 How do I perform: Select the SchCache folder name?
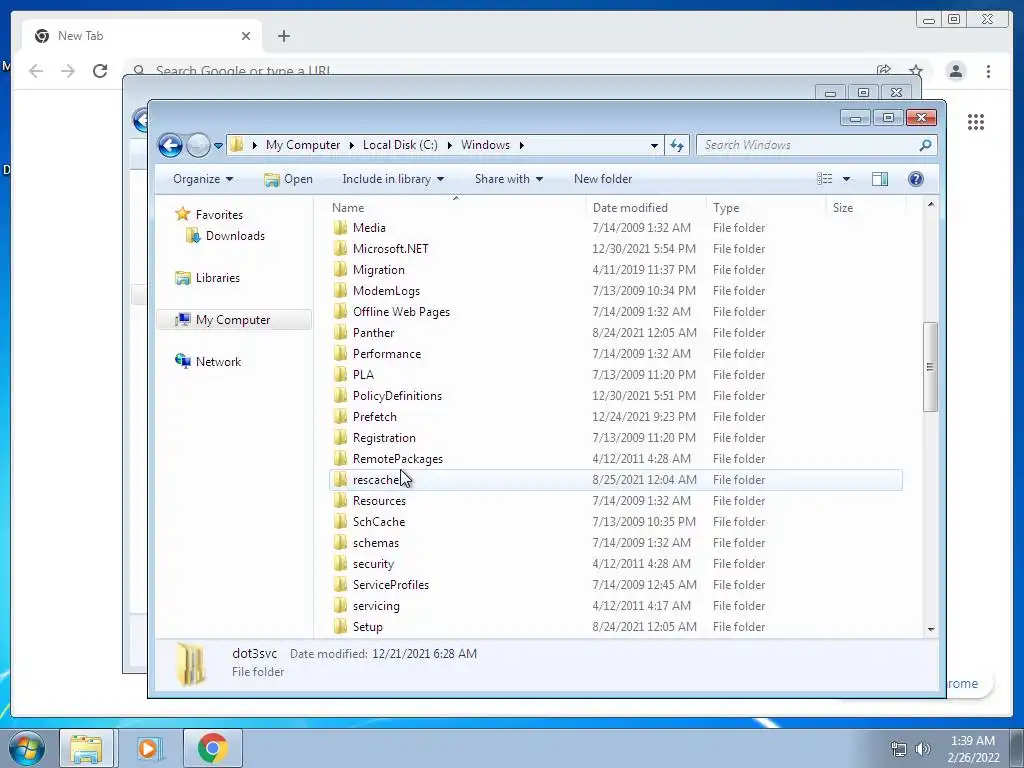[379, 522]
